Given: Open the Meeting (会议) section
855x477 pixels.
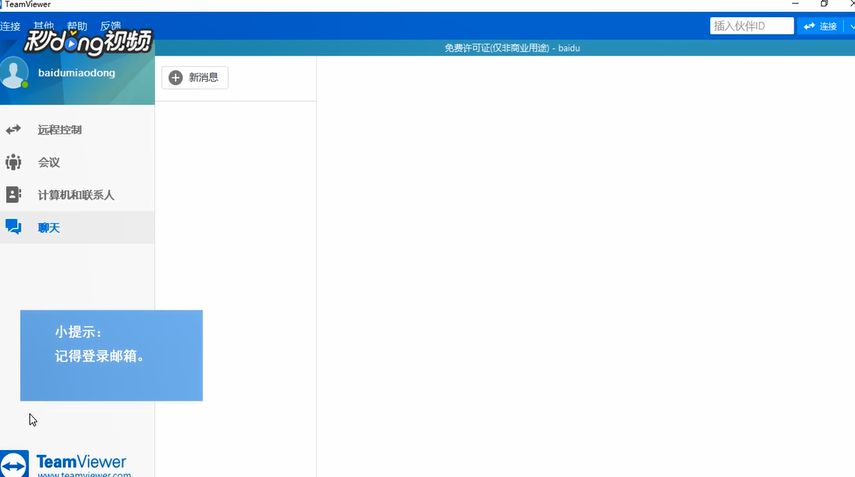Looking at the screenshot, I should click(77, 162).
